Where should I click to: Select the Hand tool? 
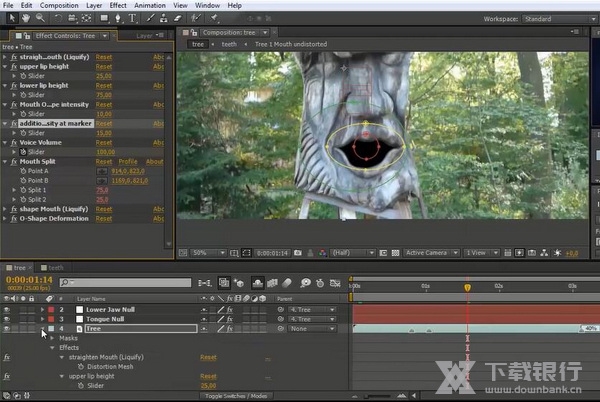pyautogui.click(x=25, y=18)
